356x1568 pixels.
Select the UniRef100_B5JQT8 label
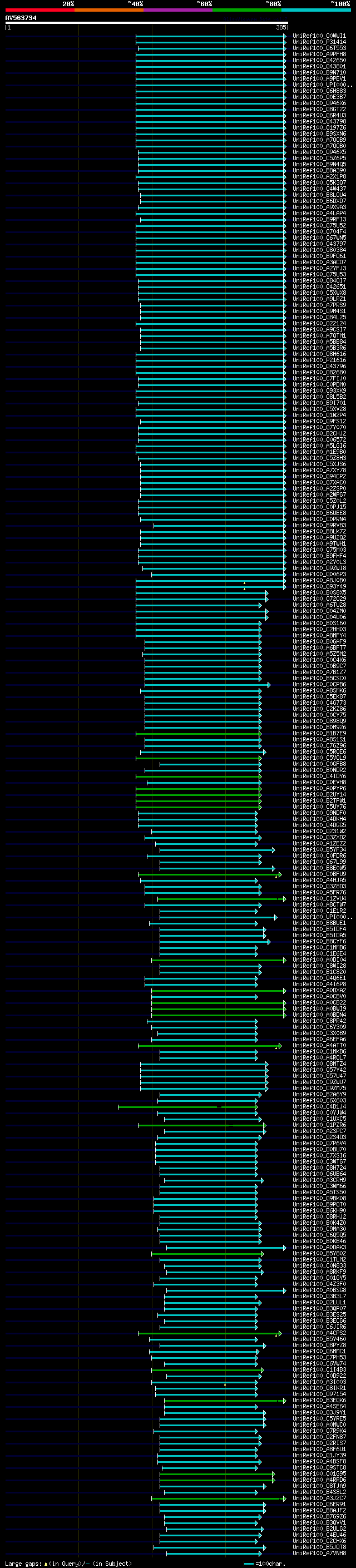(x=319, y=1547)
